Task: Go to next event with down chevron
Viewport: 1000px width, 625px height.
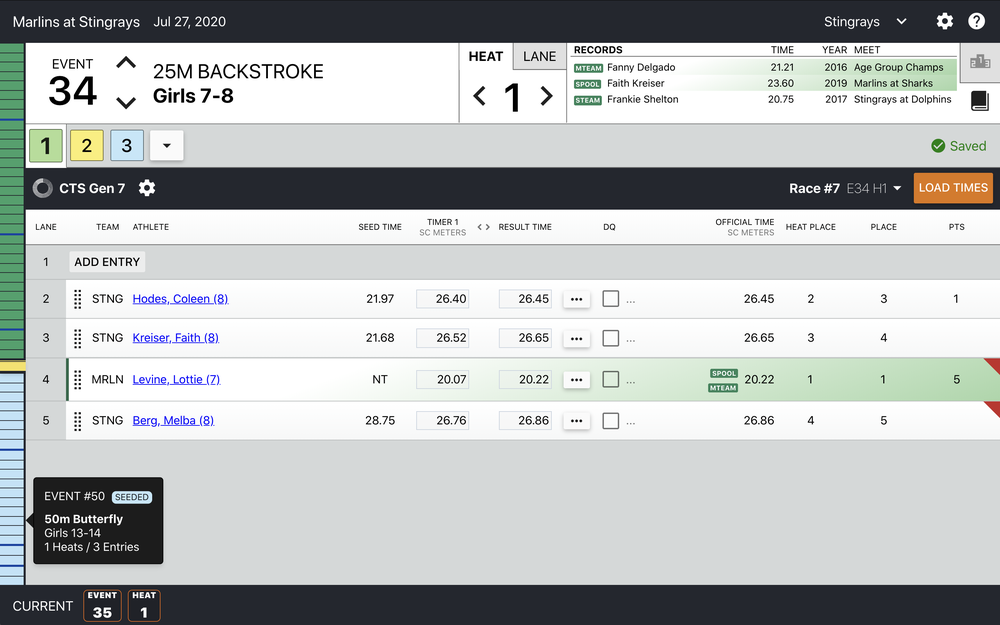Action: (x=126, y=102)
